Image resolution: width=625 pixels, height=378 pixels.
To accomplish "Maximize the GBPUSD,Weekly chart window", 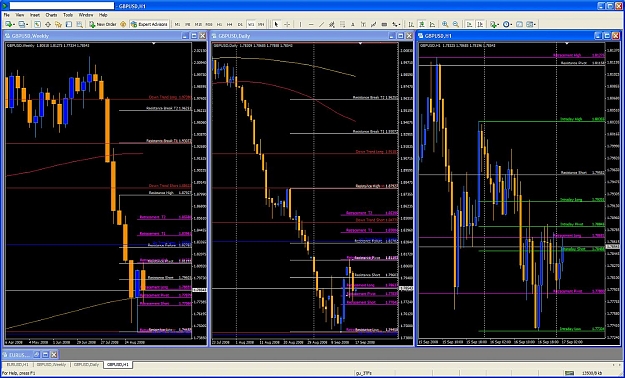I will 194,36.
